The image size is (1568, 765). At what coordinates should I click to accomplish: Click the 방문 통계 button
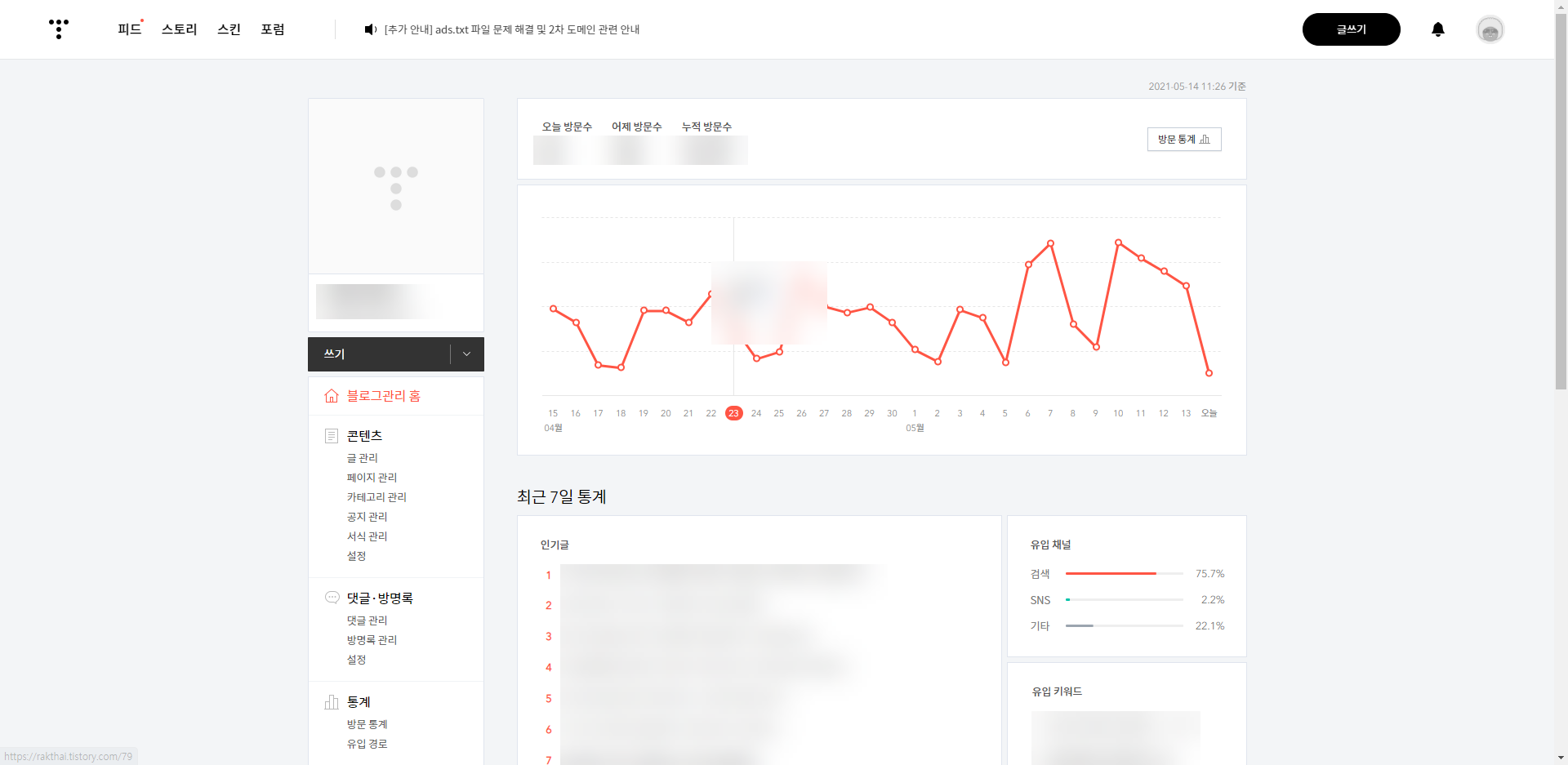tap(1184, 140)
